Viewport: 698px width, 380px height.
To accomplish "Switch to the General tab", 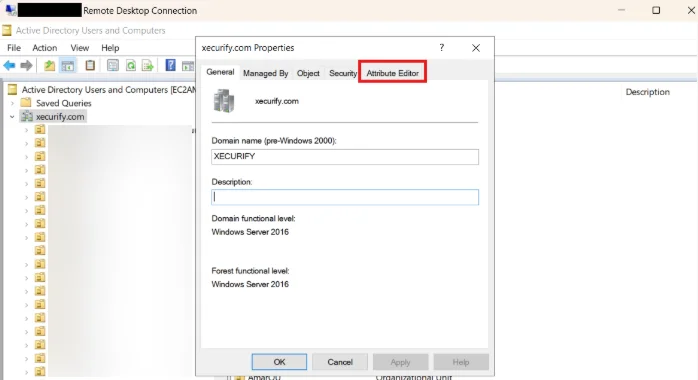I will tap(220, 72).
